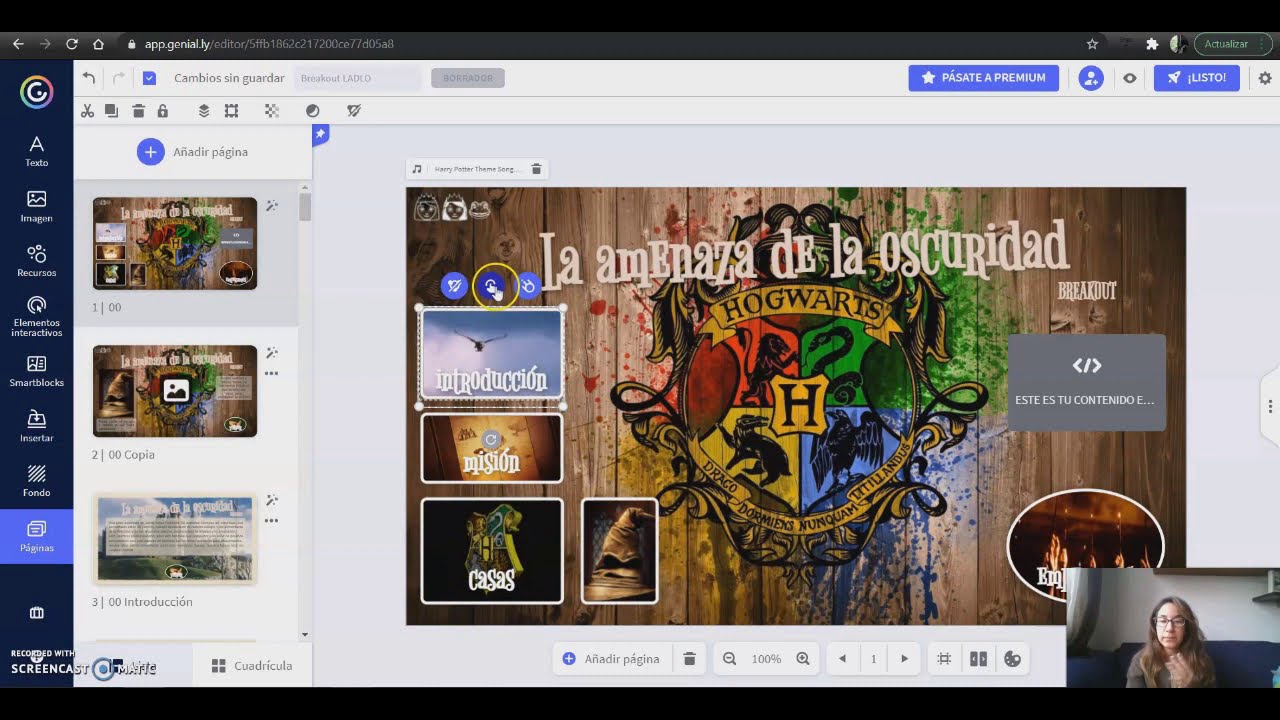Switch to Cuadrícula grid view

252,666
